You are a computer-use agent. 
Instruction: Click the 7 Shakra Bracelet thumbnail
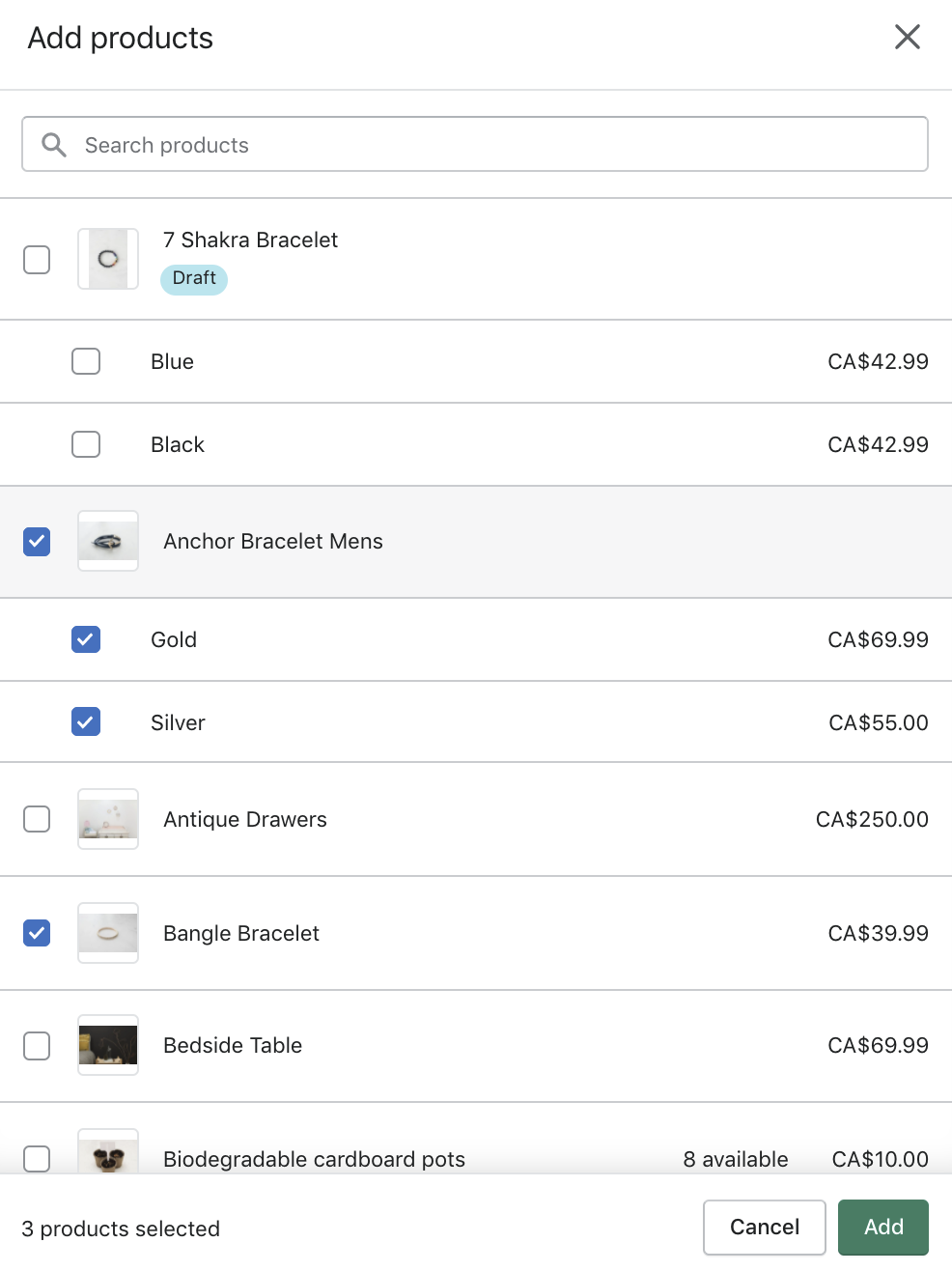click(108, 259)
